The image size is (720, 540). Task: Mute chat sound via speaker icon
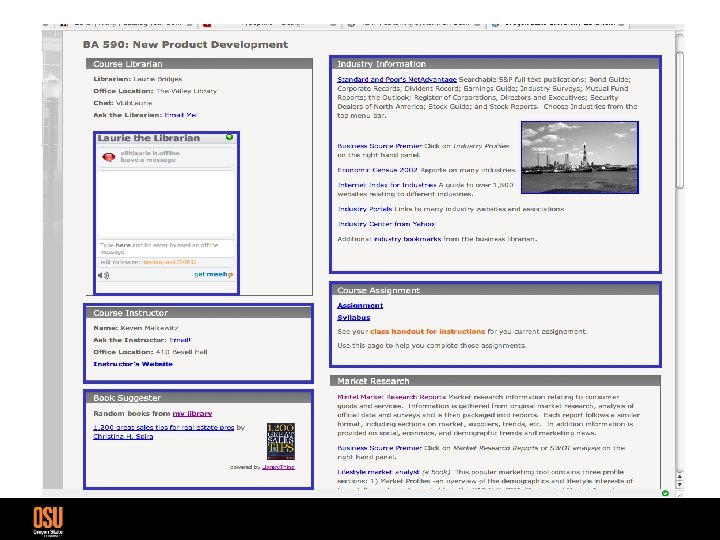click(103, 275)
